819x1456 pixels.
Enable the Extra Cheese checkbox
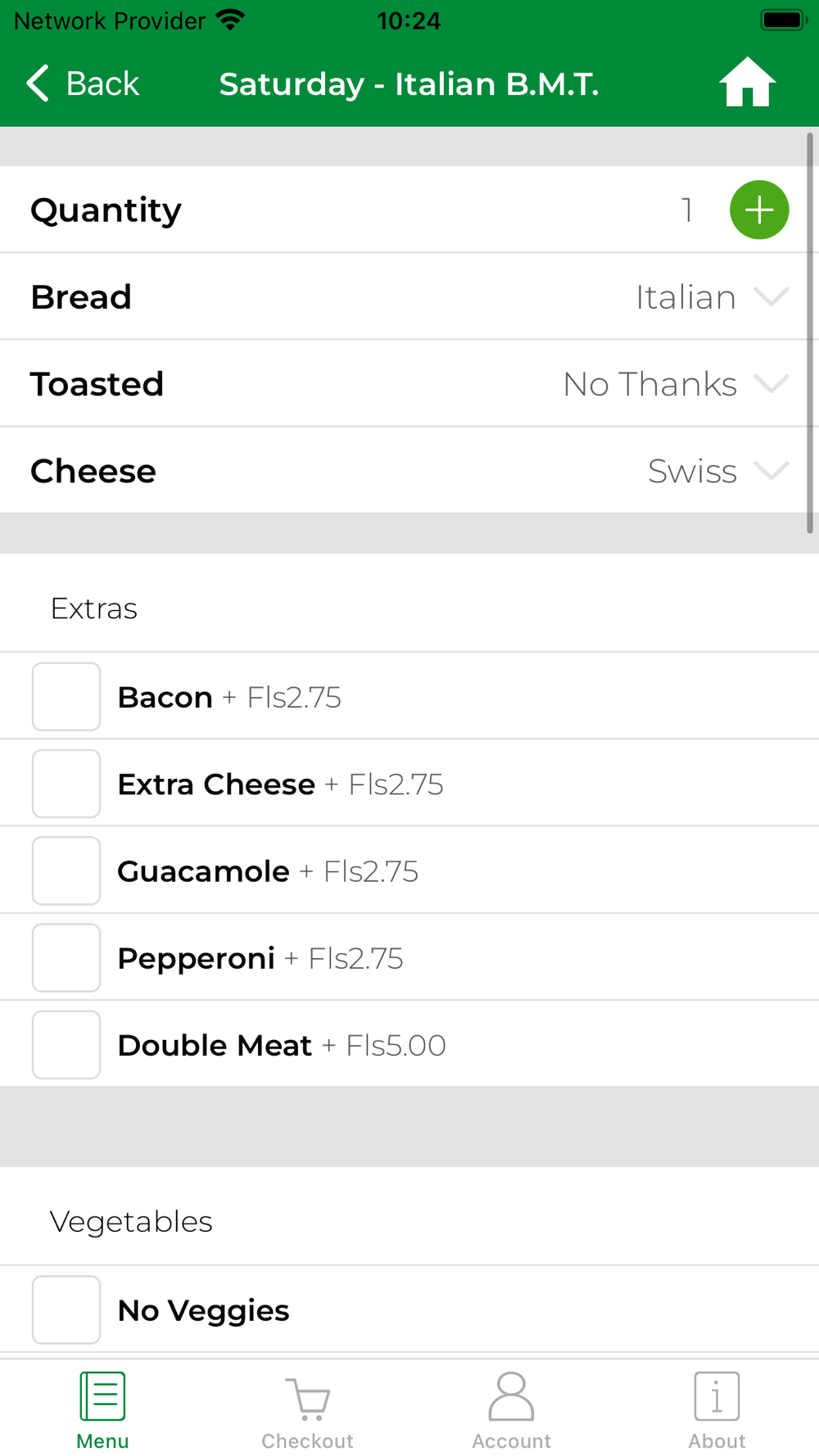tap(66, 784)
